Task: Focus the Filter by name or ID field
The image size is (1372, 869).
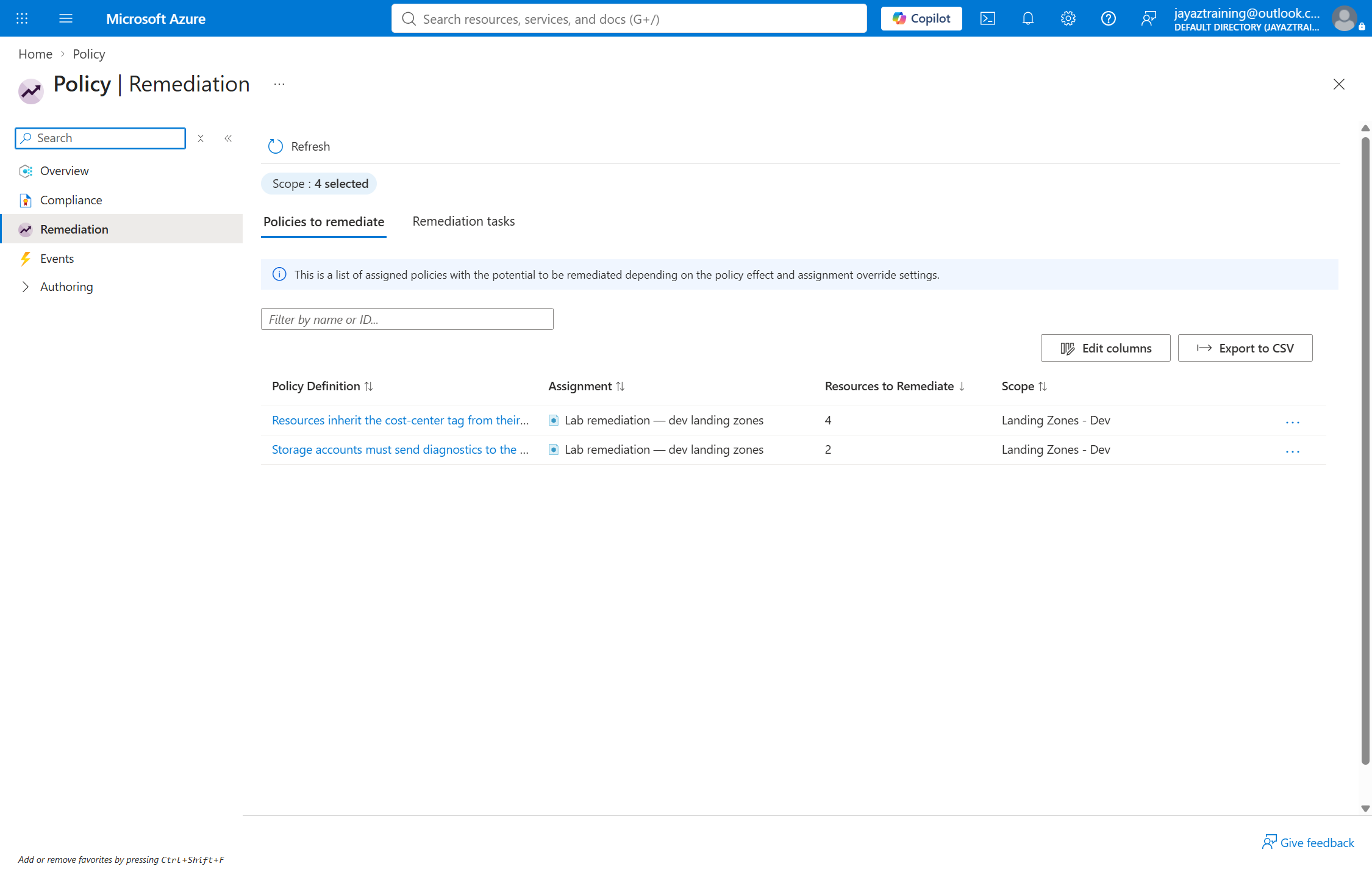Action: pos(407,319)
